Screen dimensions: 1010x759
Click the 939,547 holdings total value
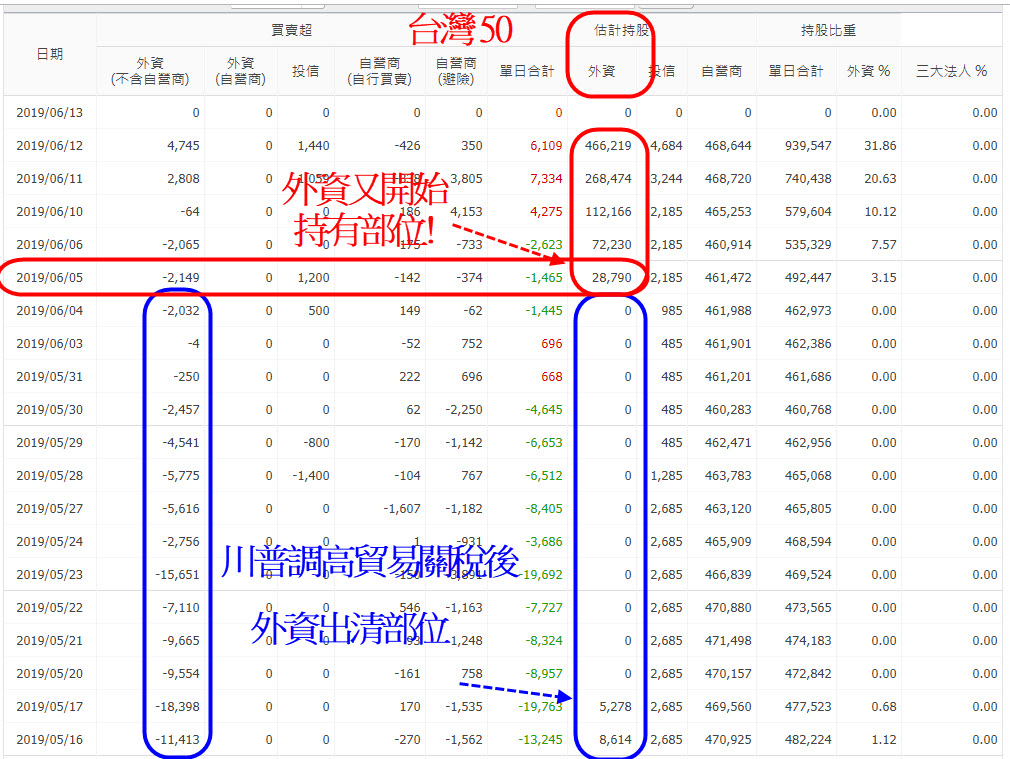click(x=808, y=146)
